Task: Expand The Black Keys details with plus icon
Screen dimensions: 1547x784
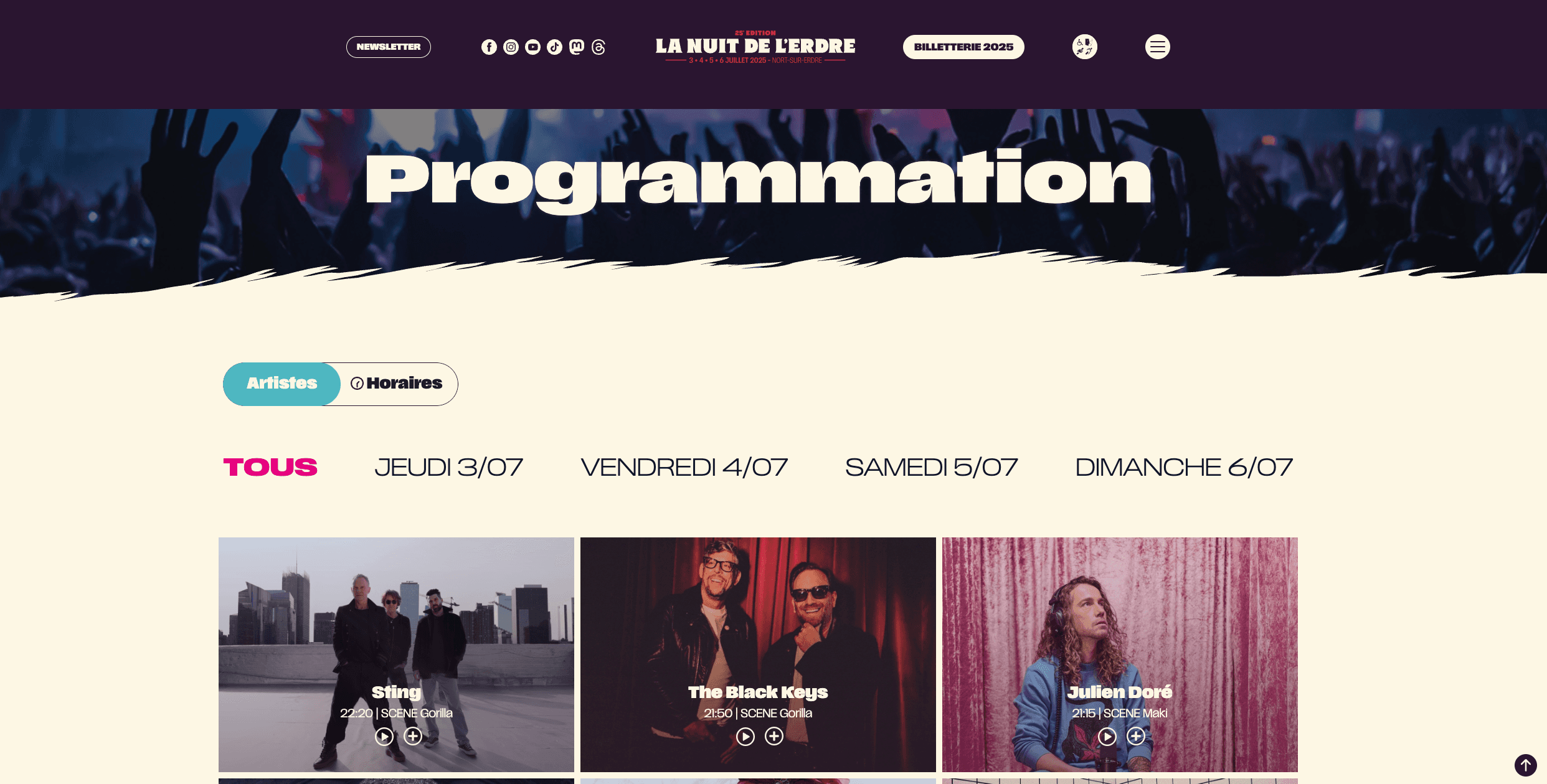Action: point(774,736)
